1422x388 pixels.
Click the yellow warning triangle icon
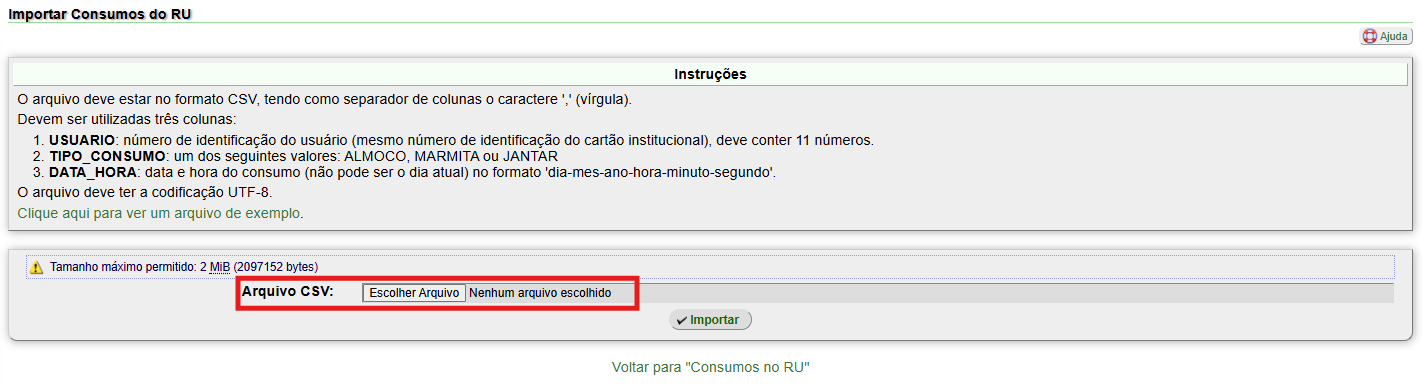point(36,267)
